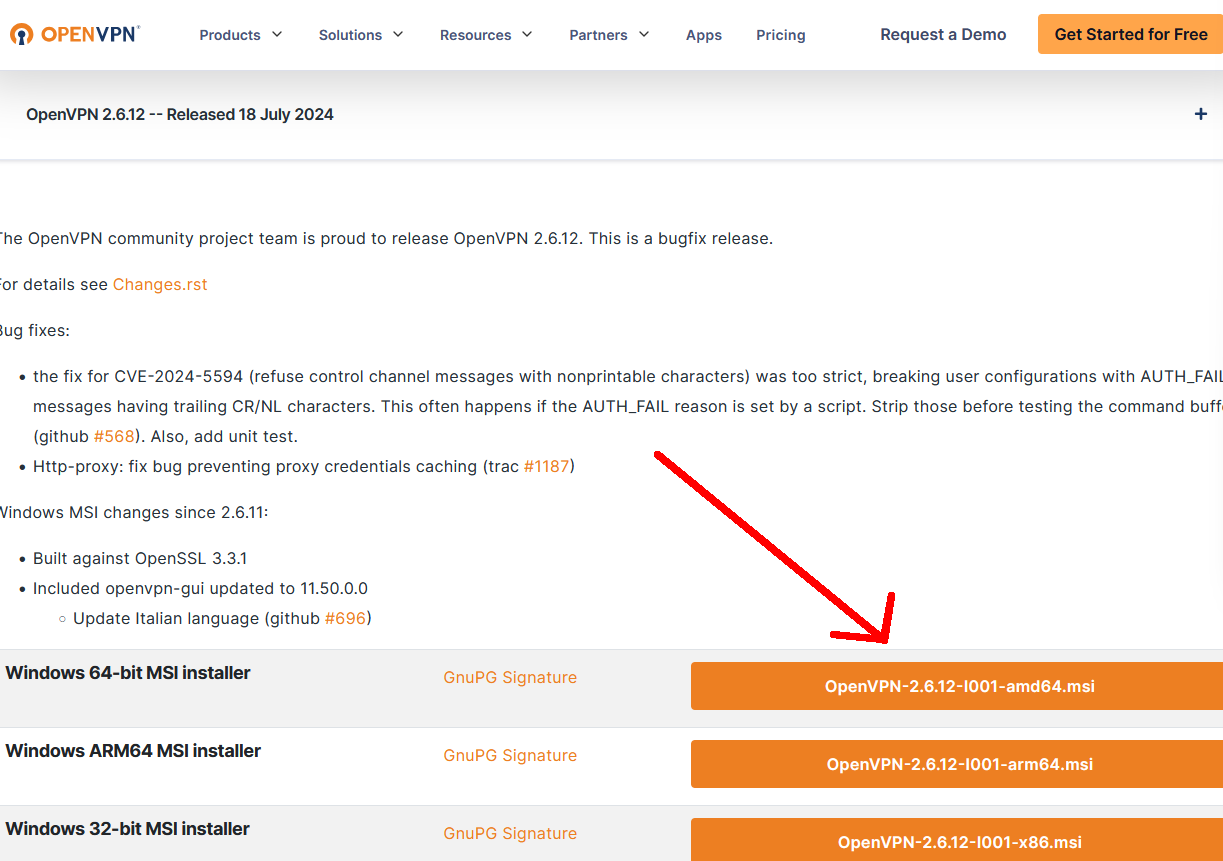Download OpenVPN-2.6.12-I001-arm64.msi

coord(957,764)
